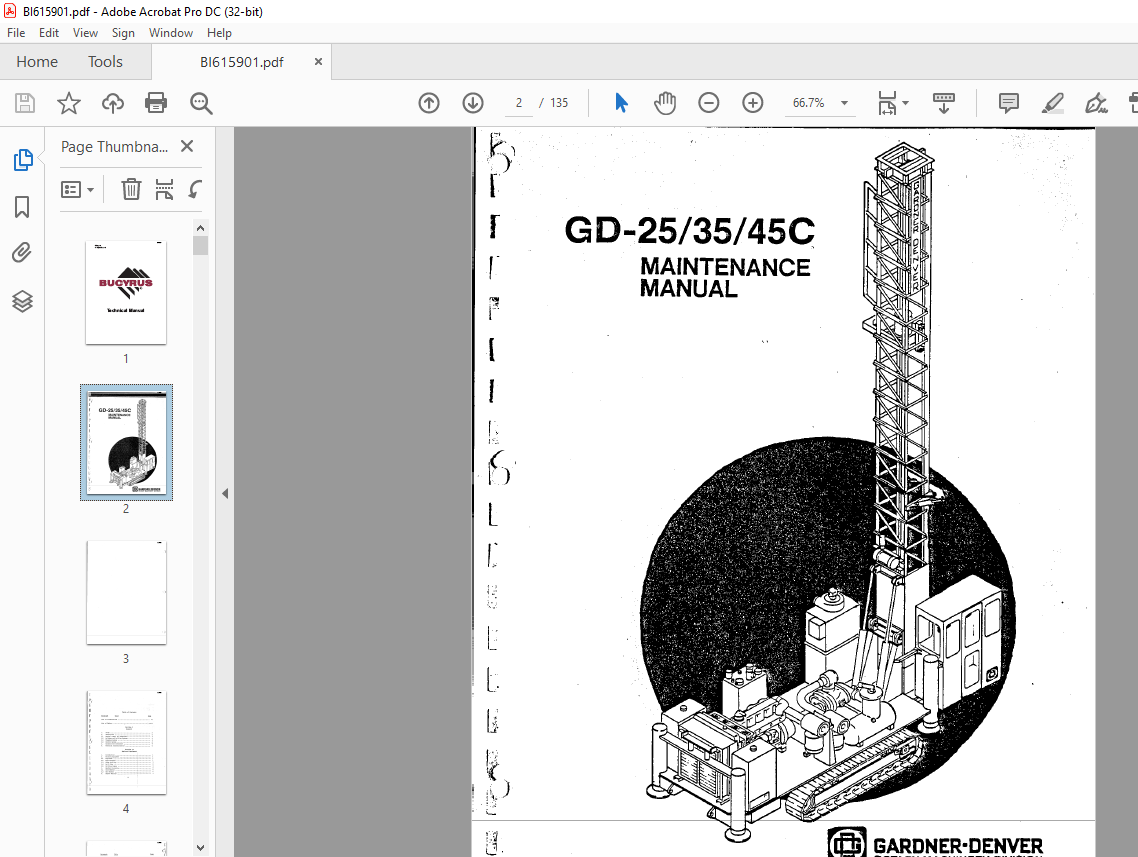This screenshot has height=857, width=1138.
Task: Click the thumbnails scrollbar thumb
Action: tap(201, 245)
